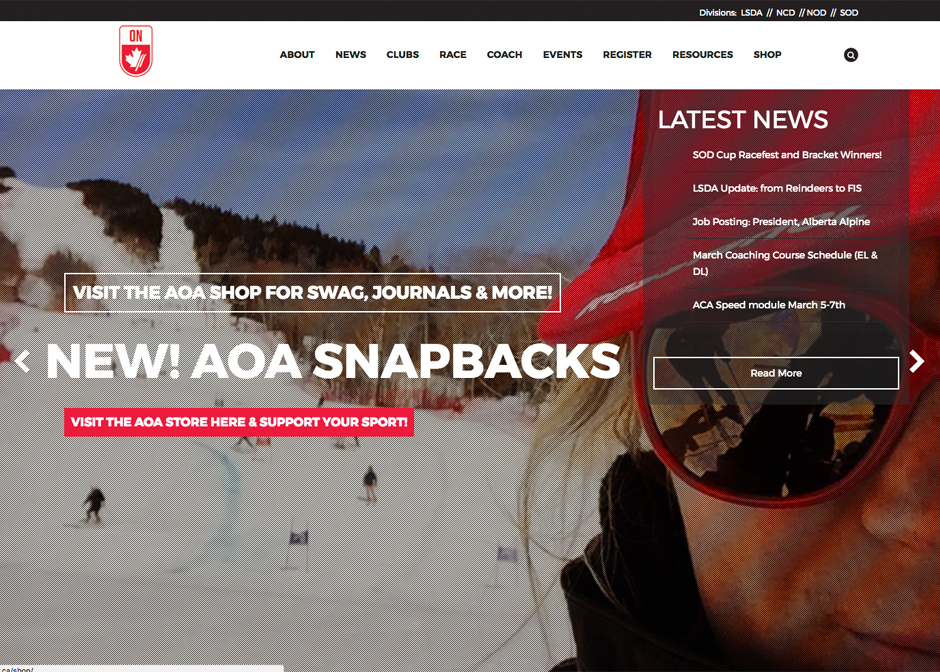The height and width of the screenshot is (672, 940).
Task: Open SOD Cup Racefest news article
Action: pos(787,155)
